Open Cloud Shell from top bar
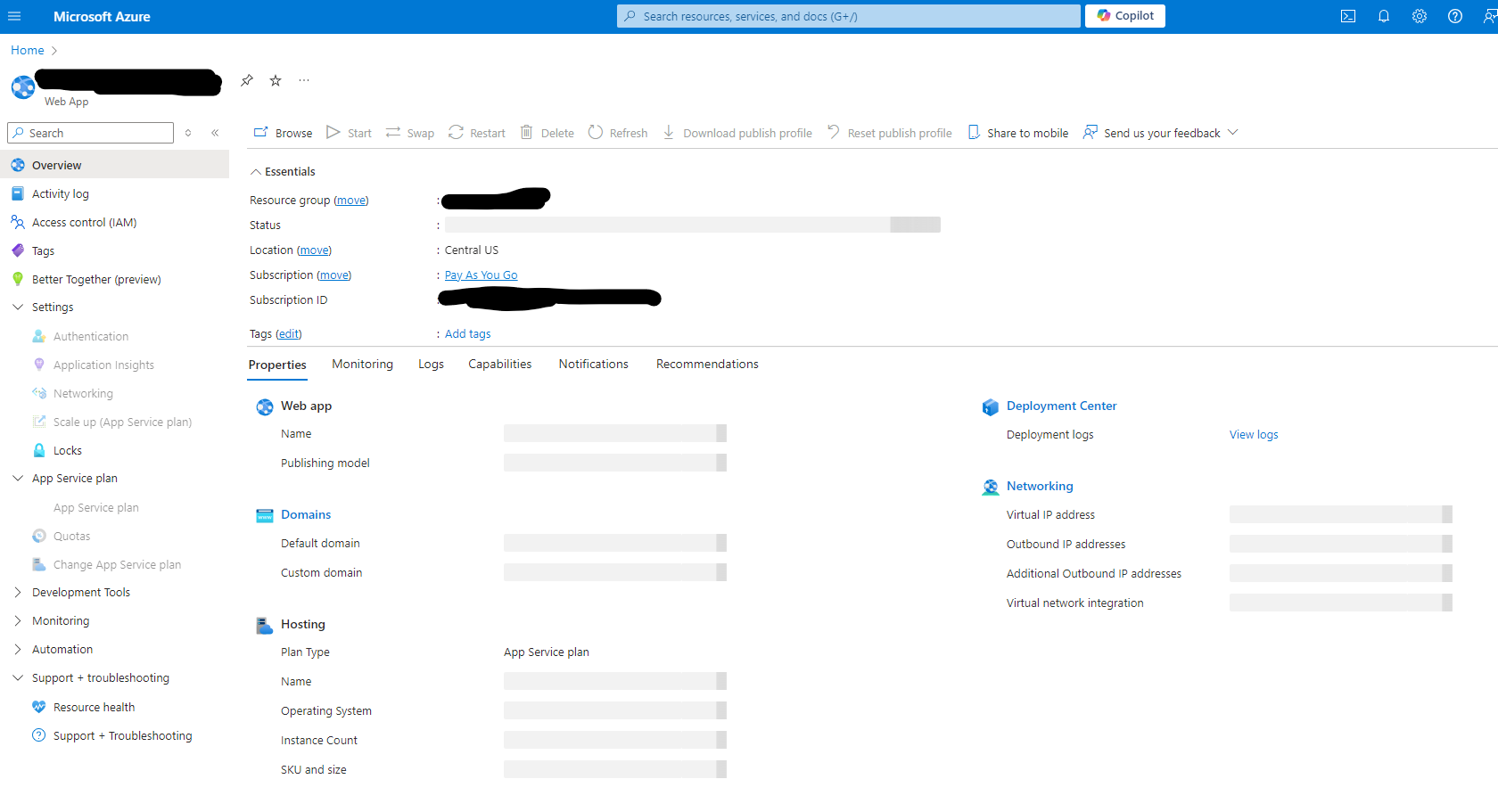The width and height of the screenshot is (1498, 812). pos(1348,16)
